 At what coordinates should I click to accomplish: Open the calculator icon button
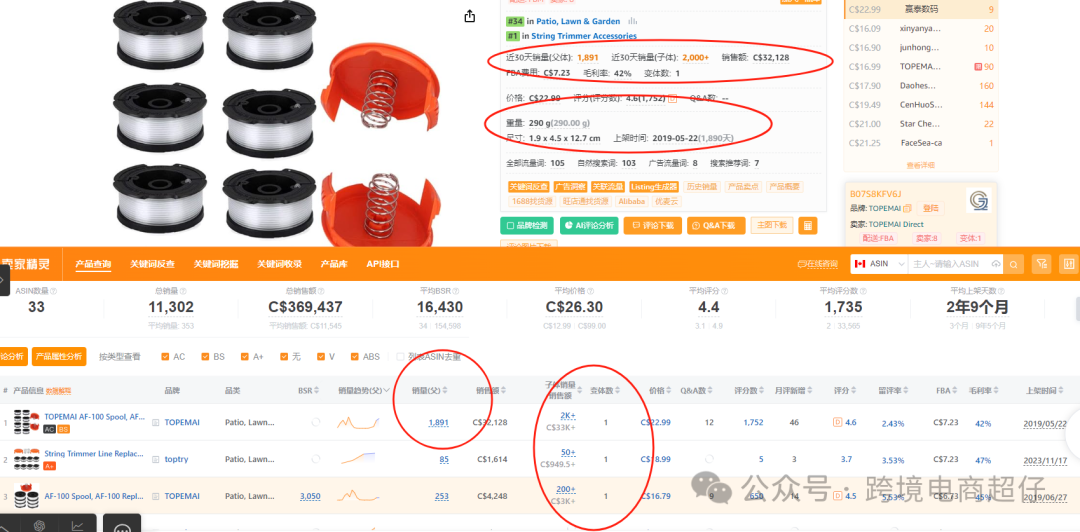tap(808, 225)
